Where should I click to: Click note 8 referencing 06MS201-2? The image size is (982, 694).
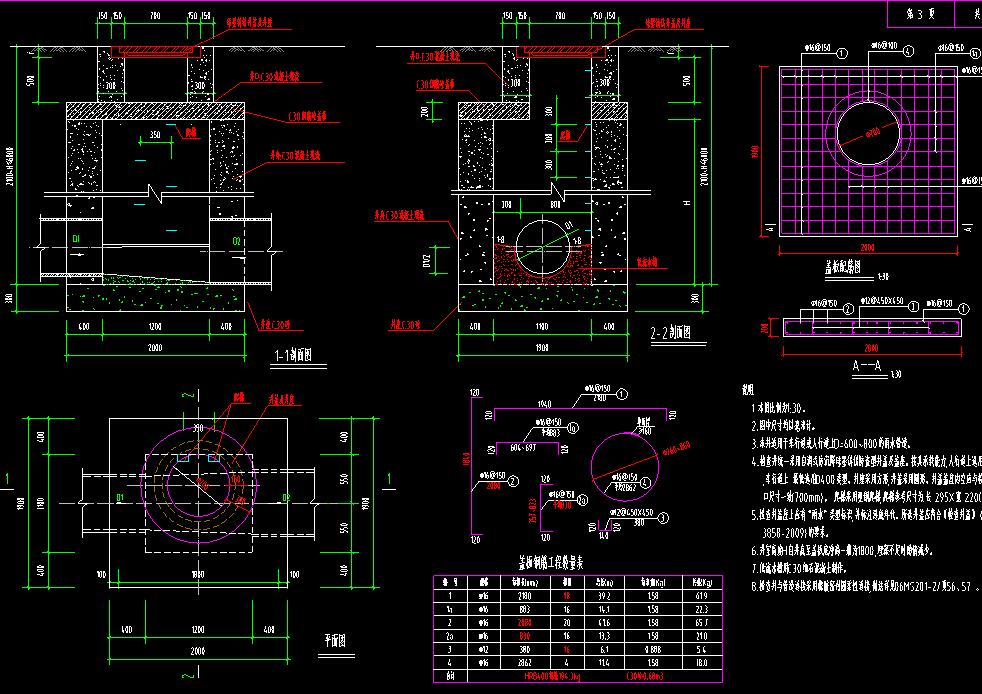click(x=865, y=587)
